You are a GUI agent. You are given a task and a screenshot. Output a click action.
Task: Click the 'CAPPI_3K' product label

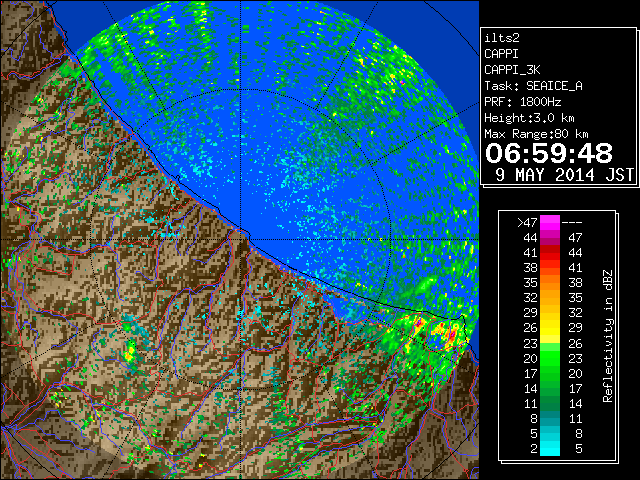(x=512, y=70)
